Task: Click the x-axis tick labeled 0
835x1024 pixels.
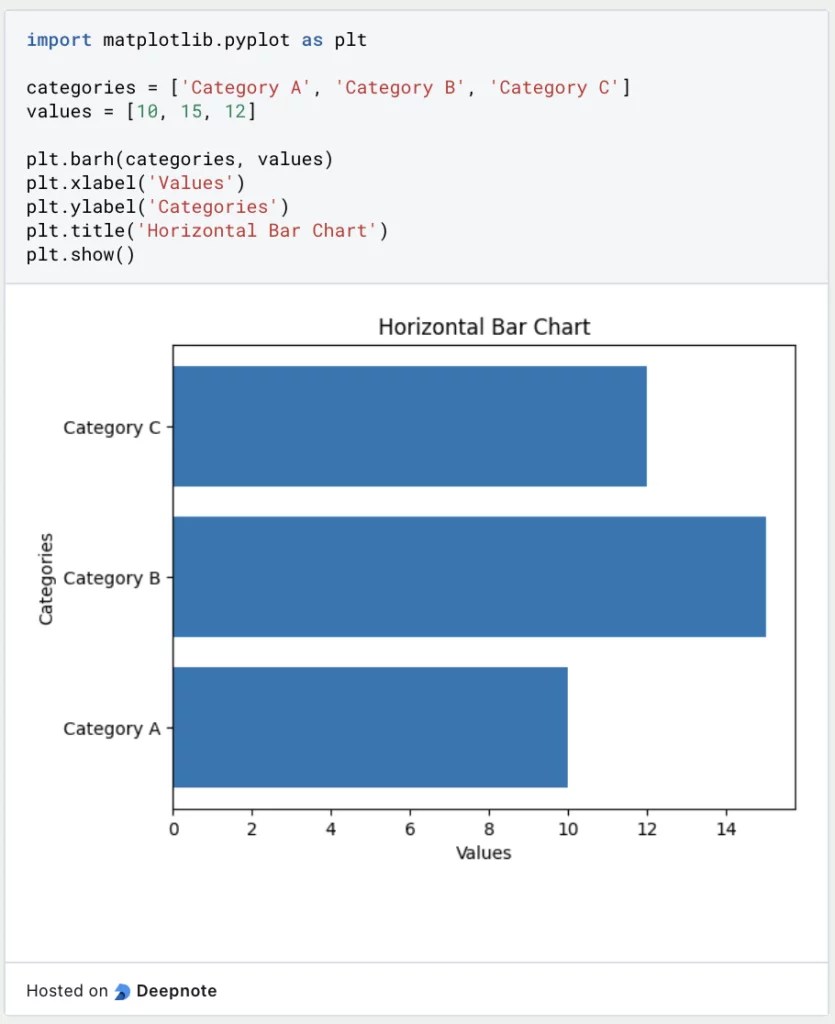Action: (174, 829)
